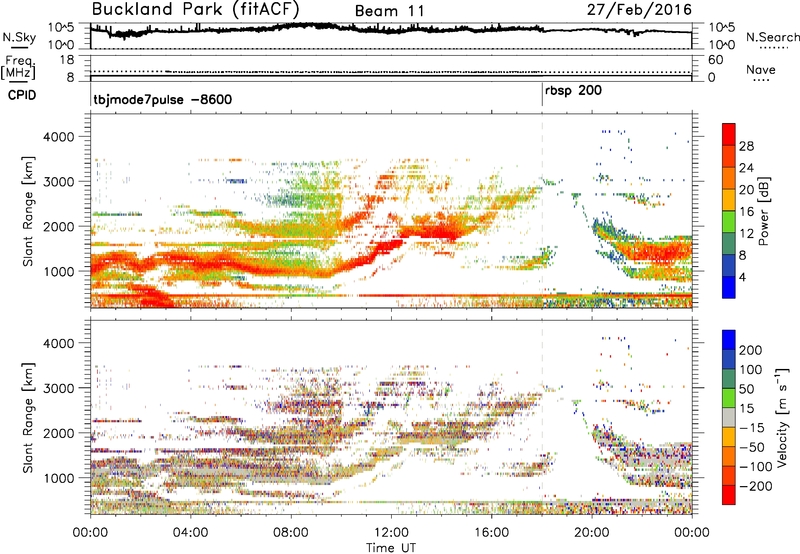Click the 'Slant Range [km]' label of the velocity panel

coord(28,417)
